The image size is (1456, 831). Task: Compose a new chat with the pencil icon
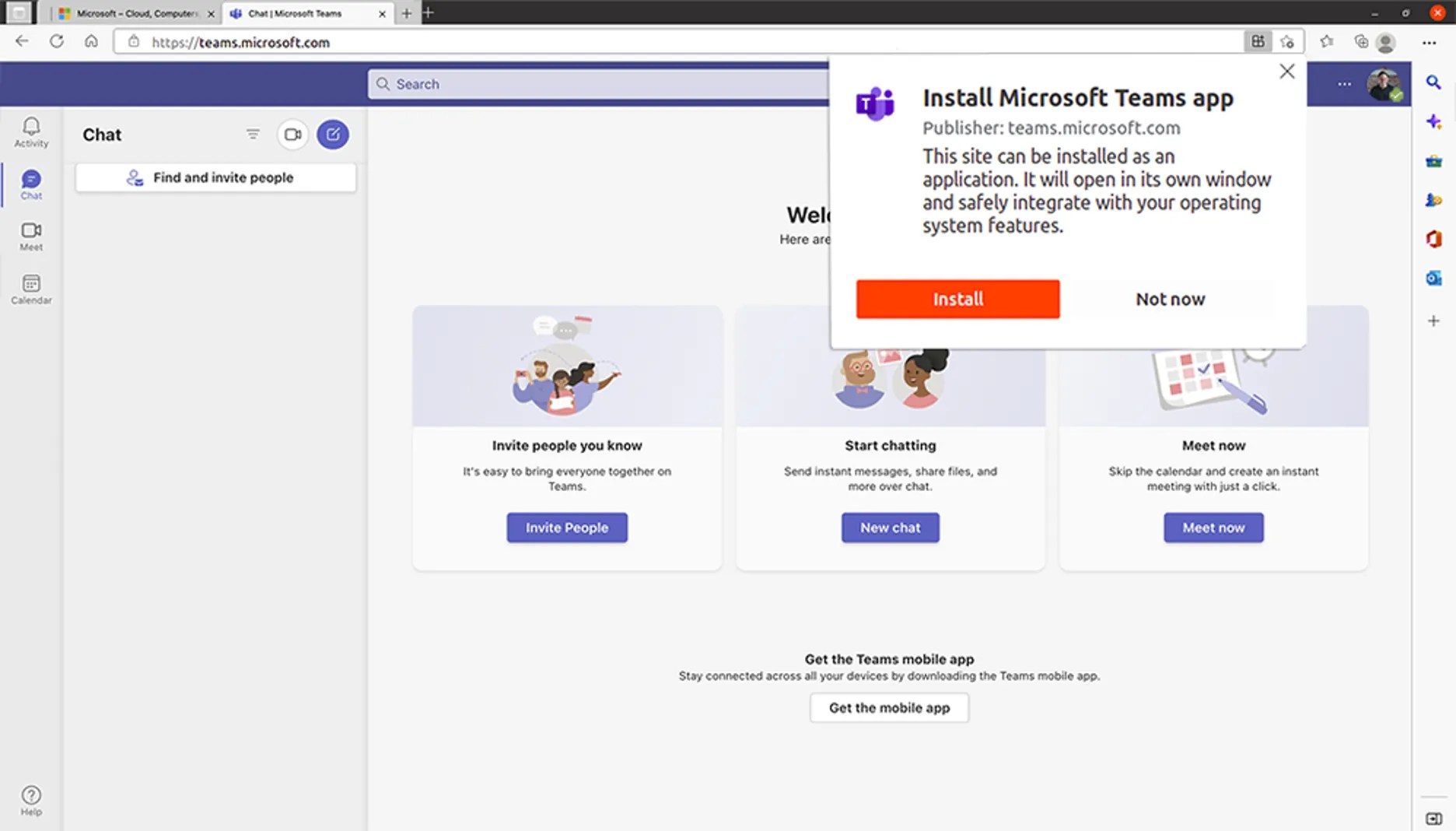click(333, 134)
